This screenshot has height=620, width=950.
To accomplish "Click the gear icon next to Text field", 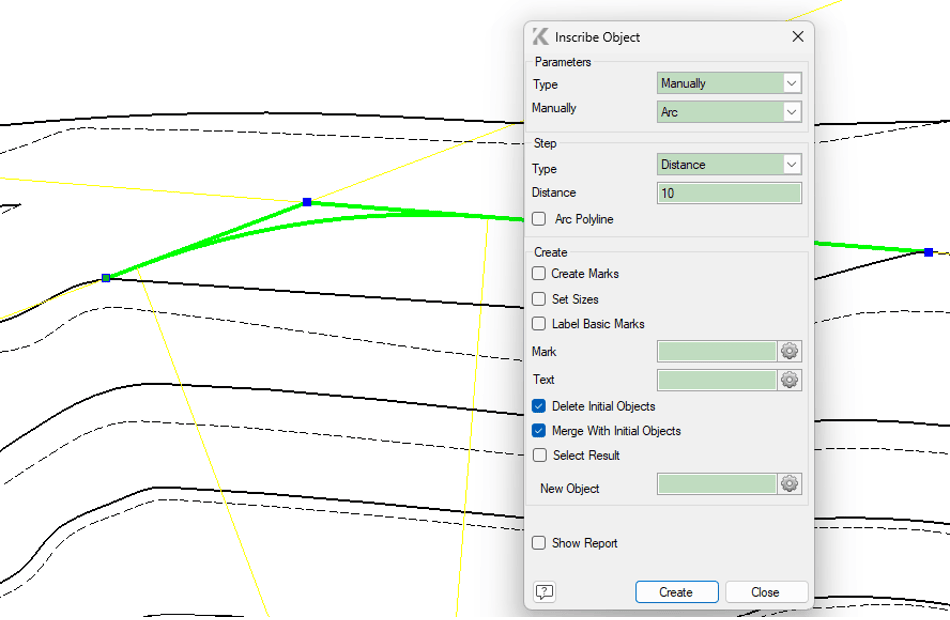I will point(789,380).
